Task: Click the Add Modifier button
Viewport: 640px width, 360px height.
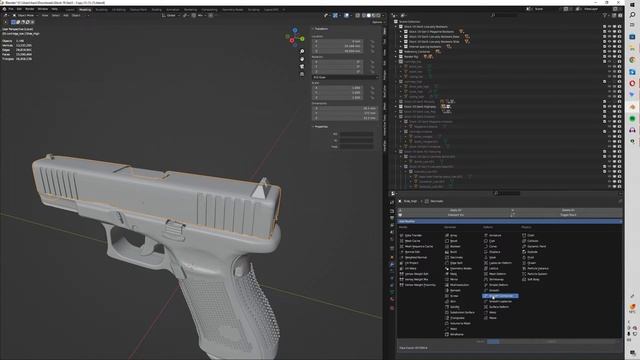Action: [x=510, y=221]
